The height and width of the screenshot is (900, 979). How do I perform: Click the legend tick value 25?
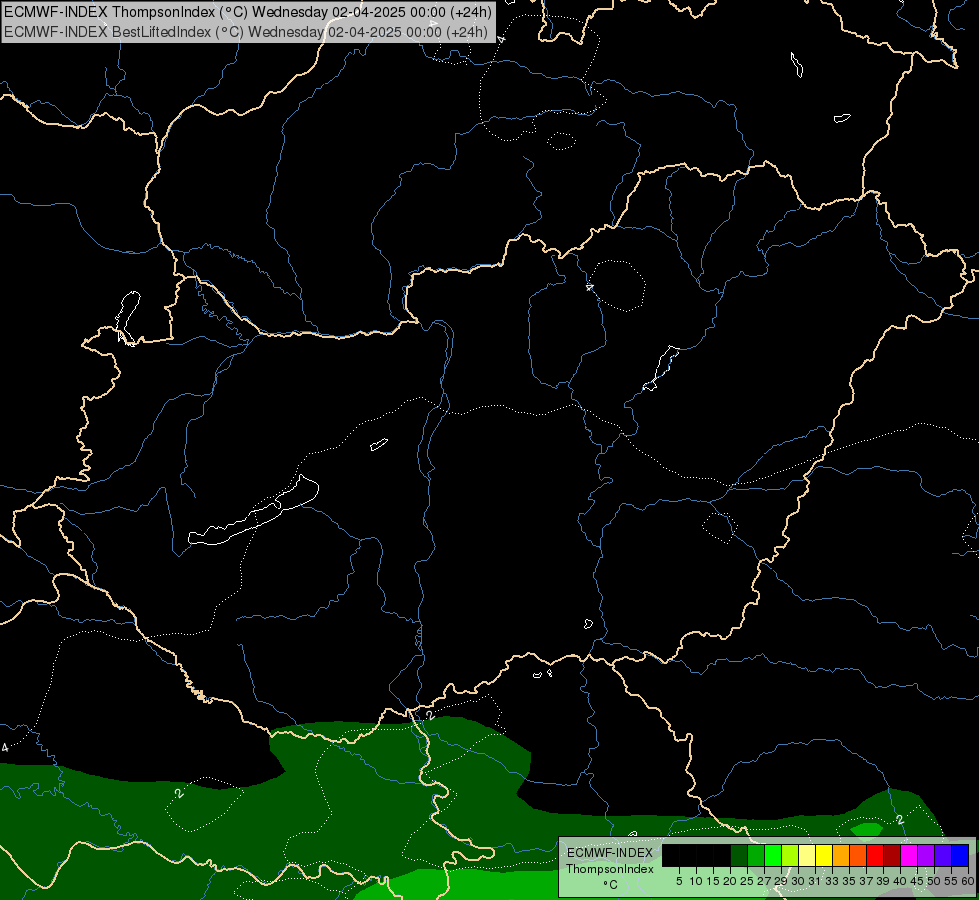[x=747, y=881]
